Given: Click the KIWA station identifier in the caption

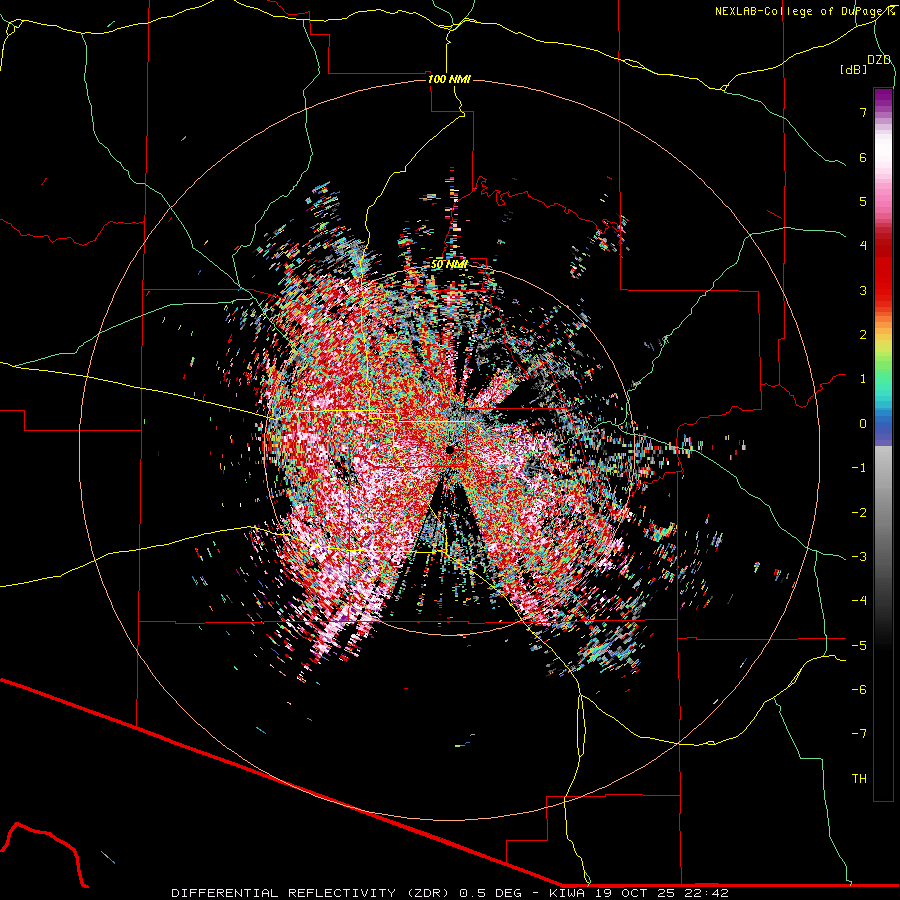Looking at the screenshot, I should tap(569, 893).
